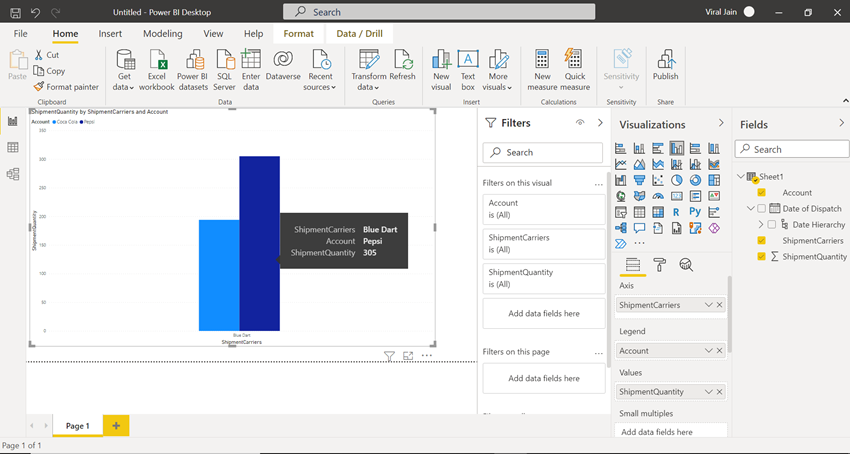Select the Page 1 tab
Image resolution: width=850 pixels, height=454 pixels.
(78, 426)
